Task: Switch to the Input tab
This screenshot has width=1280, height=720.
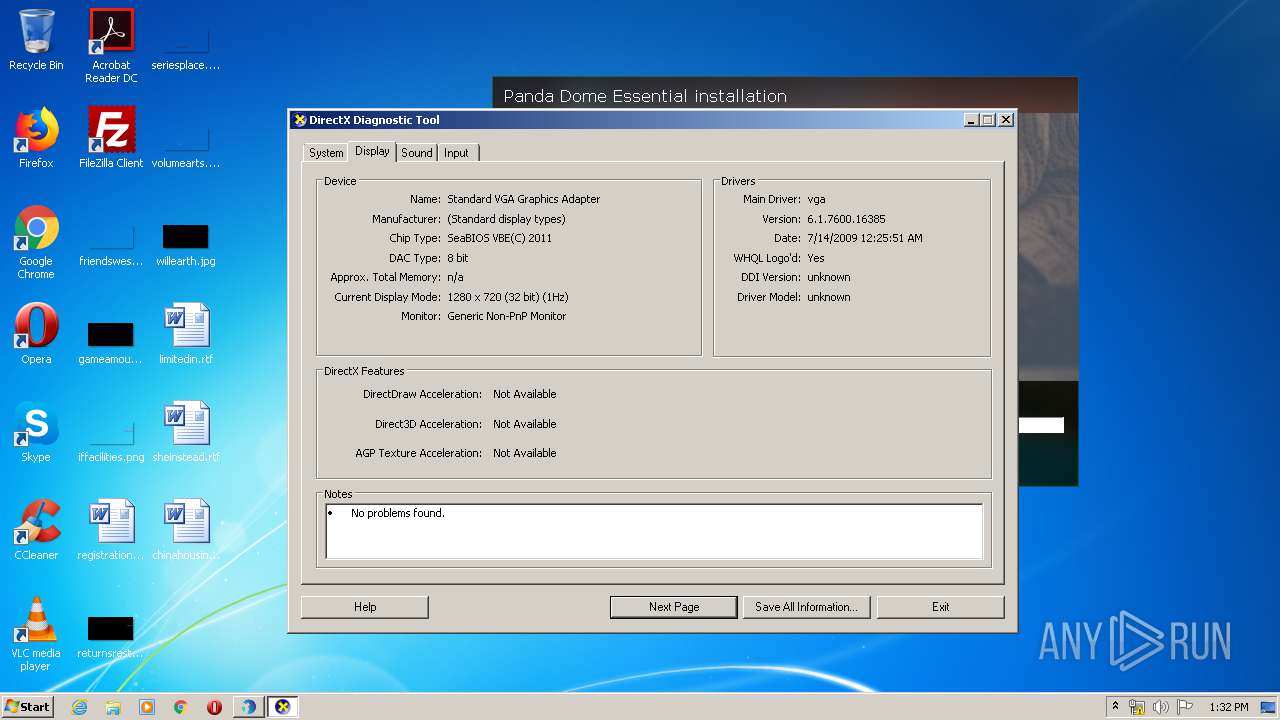Action: tap(457, 153)
